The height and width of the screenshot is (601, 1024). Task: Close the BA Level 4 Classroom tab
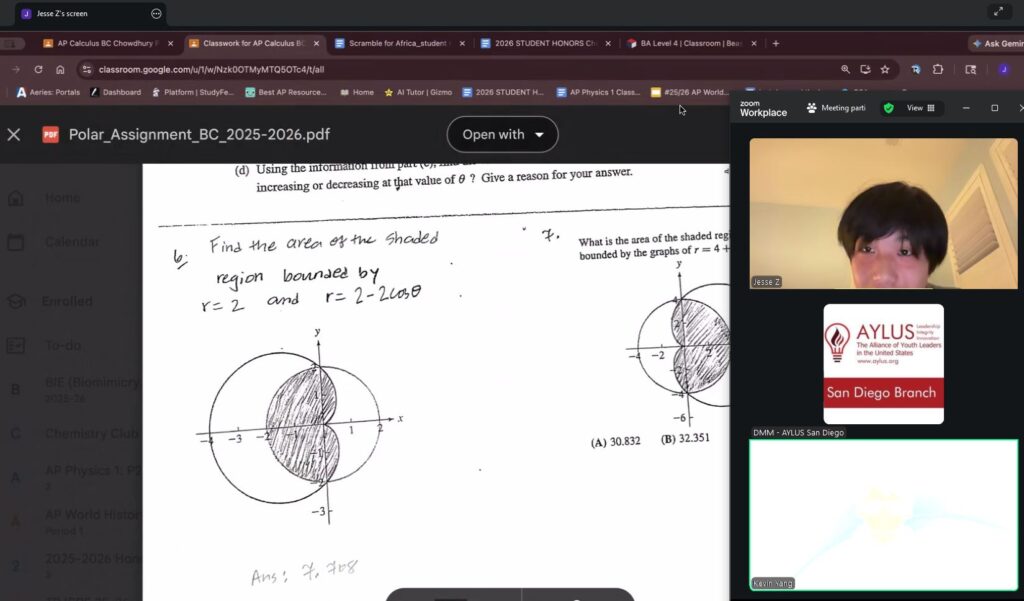point(754,43)
